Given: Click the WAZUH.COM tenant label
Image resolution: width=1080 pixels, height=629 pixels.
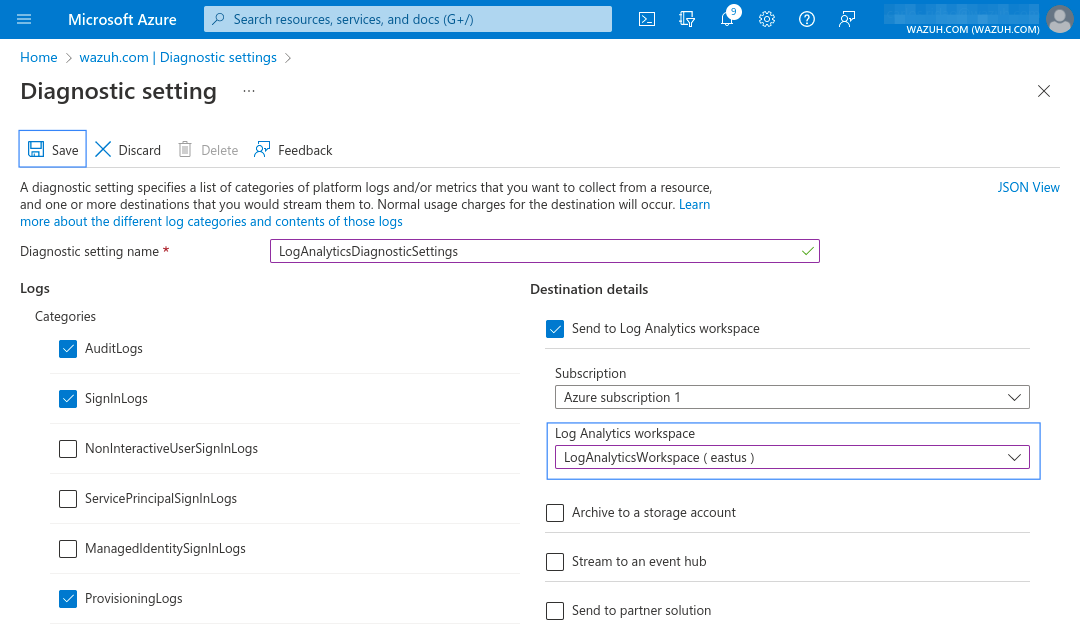Looking at the screenshot, I should pyautogui.click(x=973, y=29).
